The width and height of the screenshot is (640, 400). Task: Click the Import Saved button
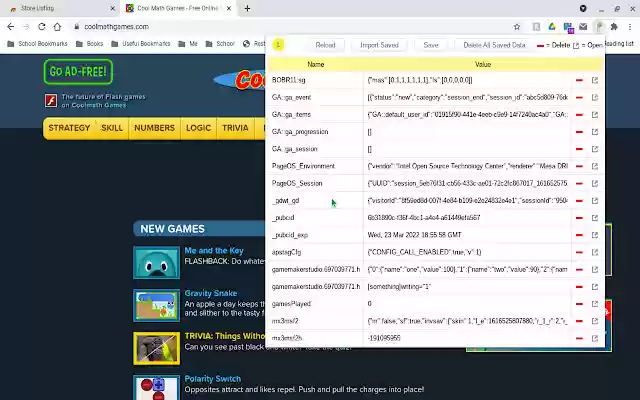(379, 45)
